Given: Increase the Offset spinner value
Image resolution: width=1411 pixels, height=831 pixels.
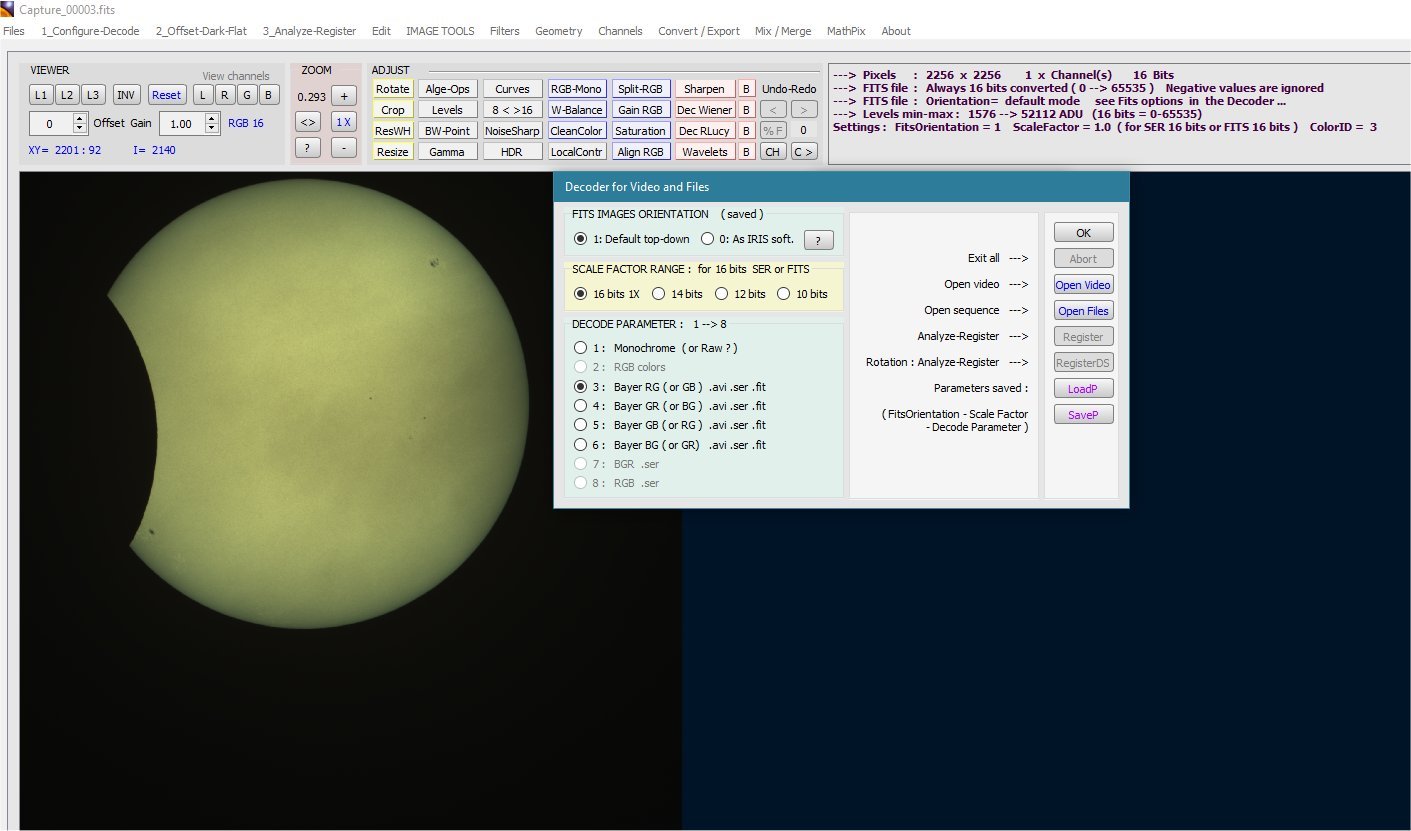Looking at the screenshot, I should point(81,118).
